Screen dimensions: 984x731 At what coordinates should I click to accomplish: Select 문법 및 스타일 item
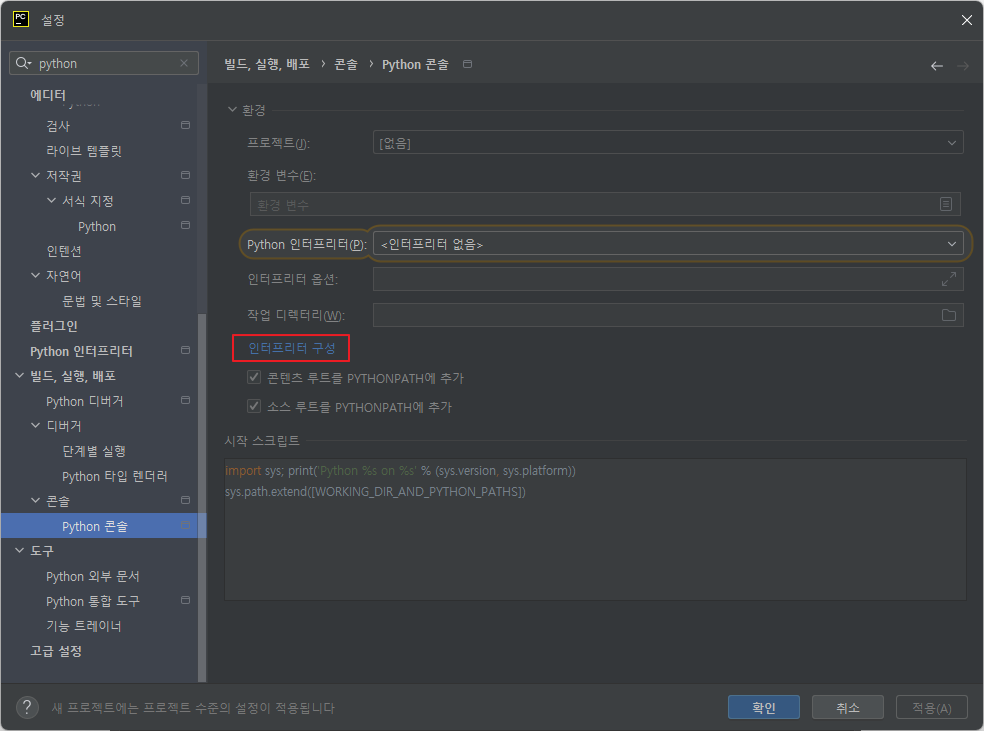pos(102,301)
